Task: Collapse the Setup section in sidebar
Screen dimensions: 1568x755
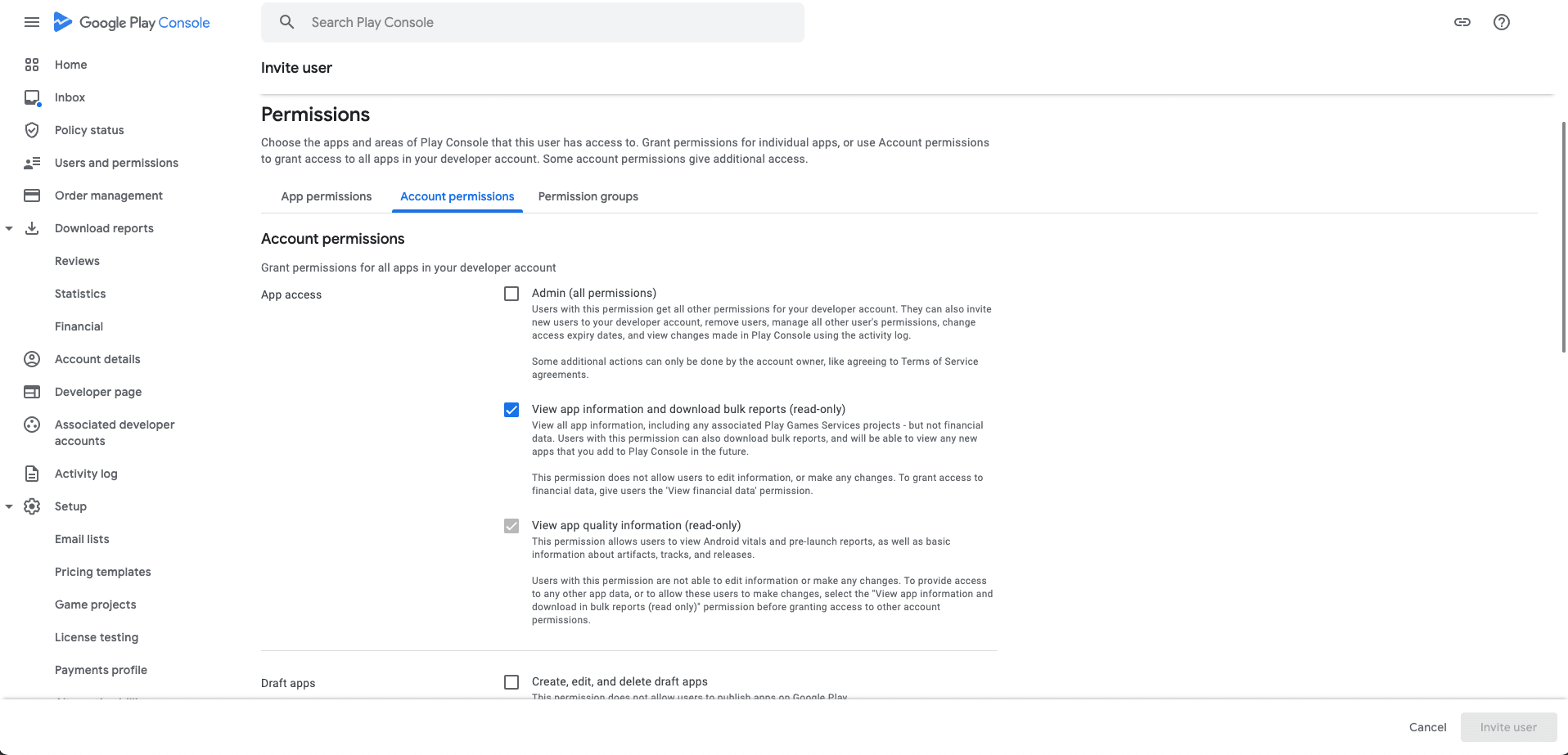Action: click(9, 506)
